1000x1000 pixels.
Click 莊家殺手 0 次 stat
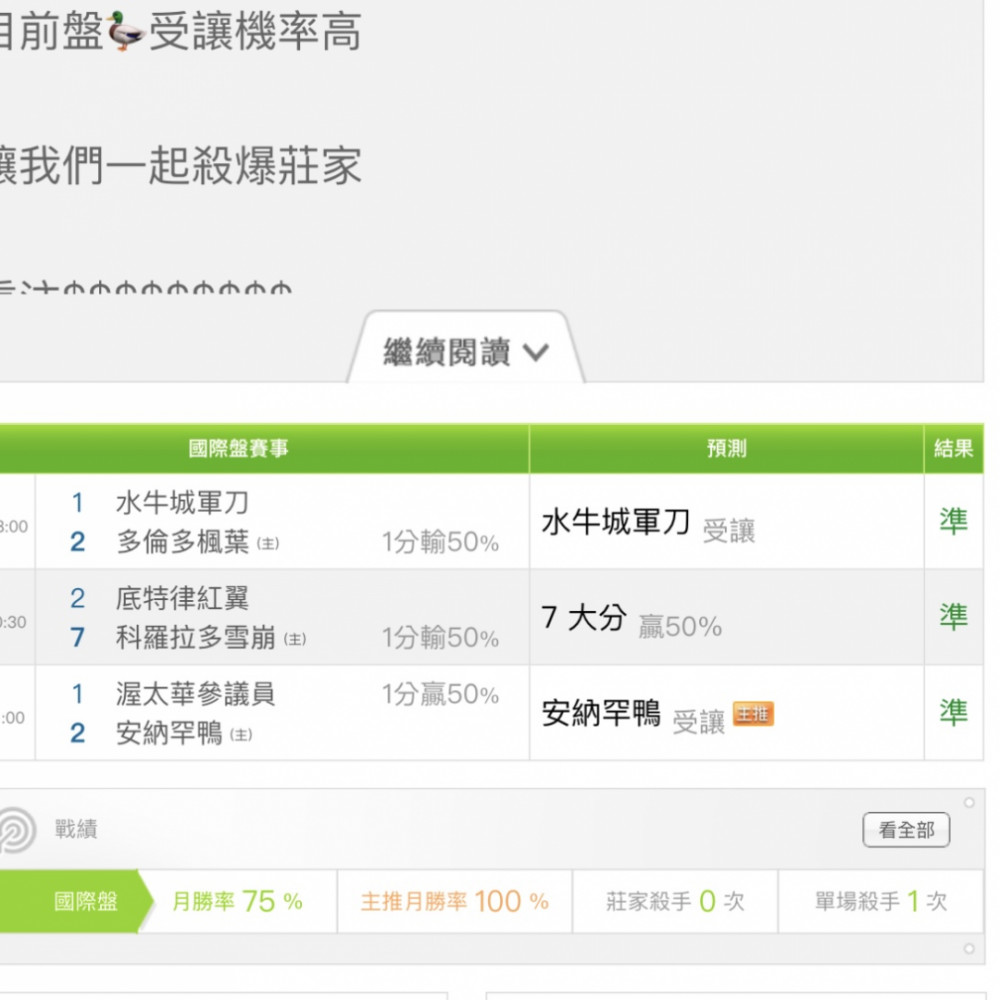[675, 901]
